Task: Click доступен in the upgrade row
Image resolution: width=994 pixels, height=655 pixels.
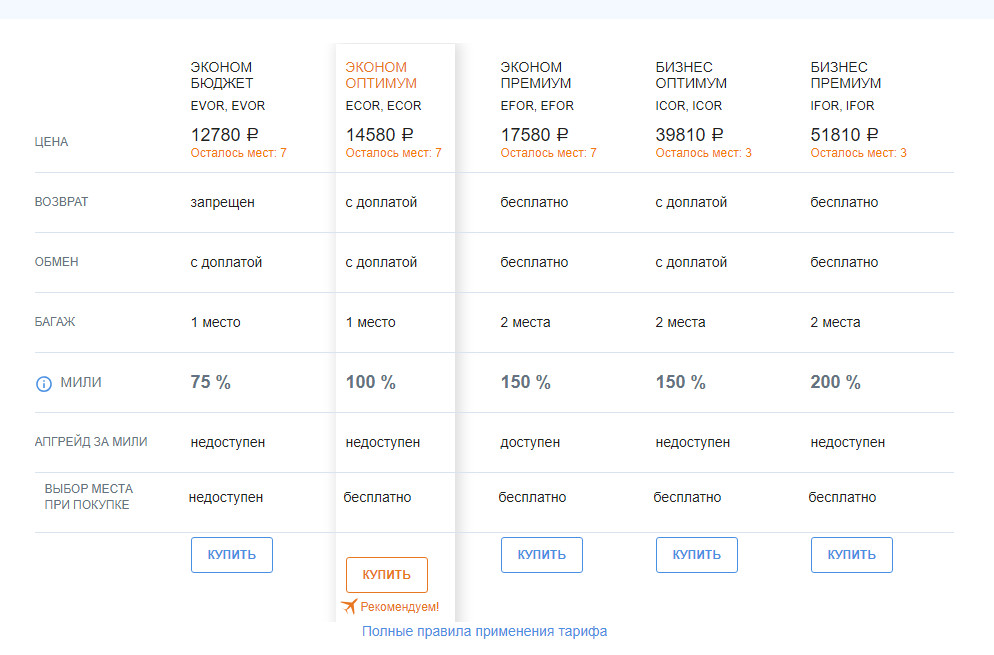Action: click(x=530, y=442)
